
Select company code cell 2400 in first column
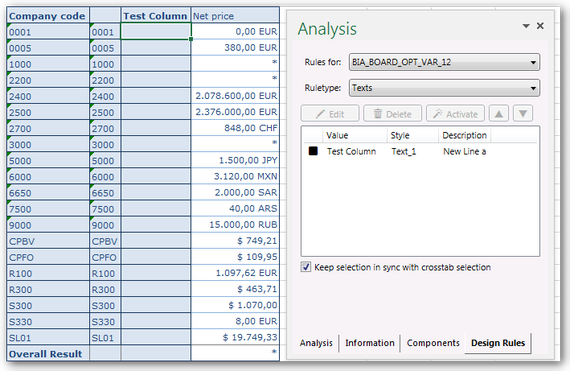48,96
